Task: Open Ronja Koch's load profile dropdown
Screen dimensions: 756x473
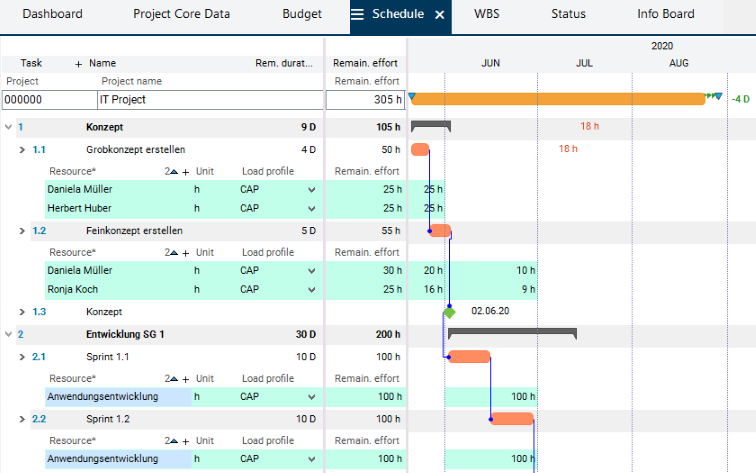Action: [x=311, y=291]
